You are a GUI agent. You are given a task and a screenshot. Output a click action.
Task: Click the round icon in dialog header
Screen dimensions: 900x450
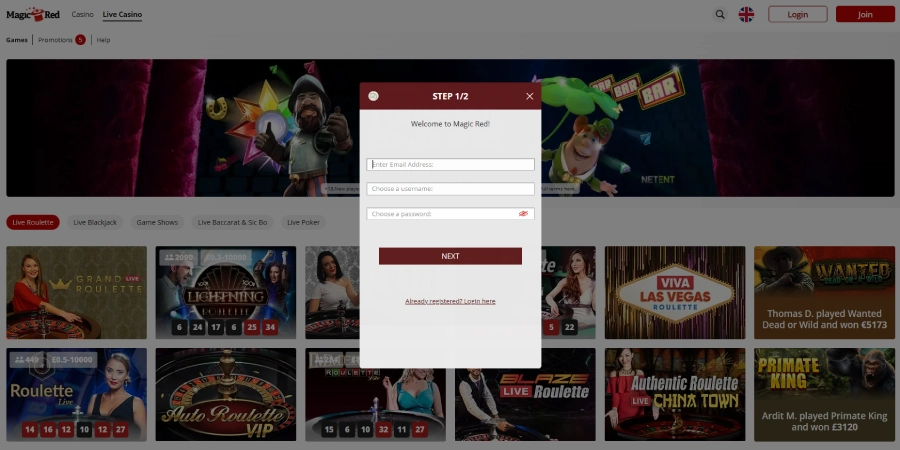374,96
